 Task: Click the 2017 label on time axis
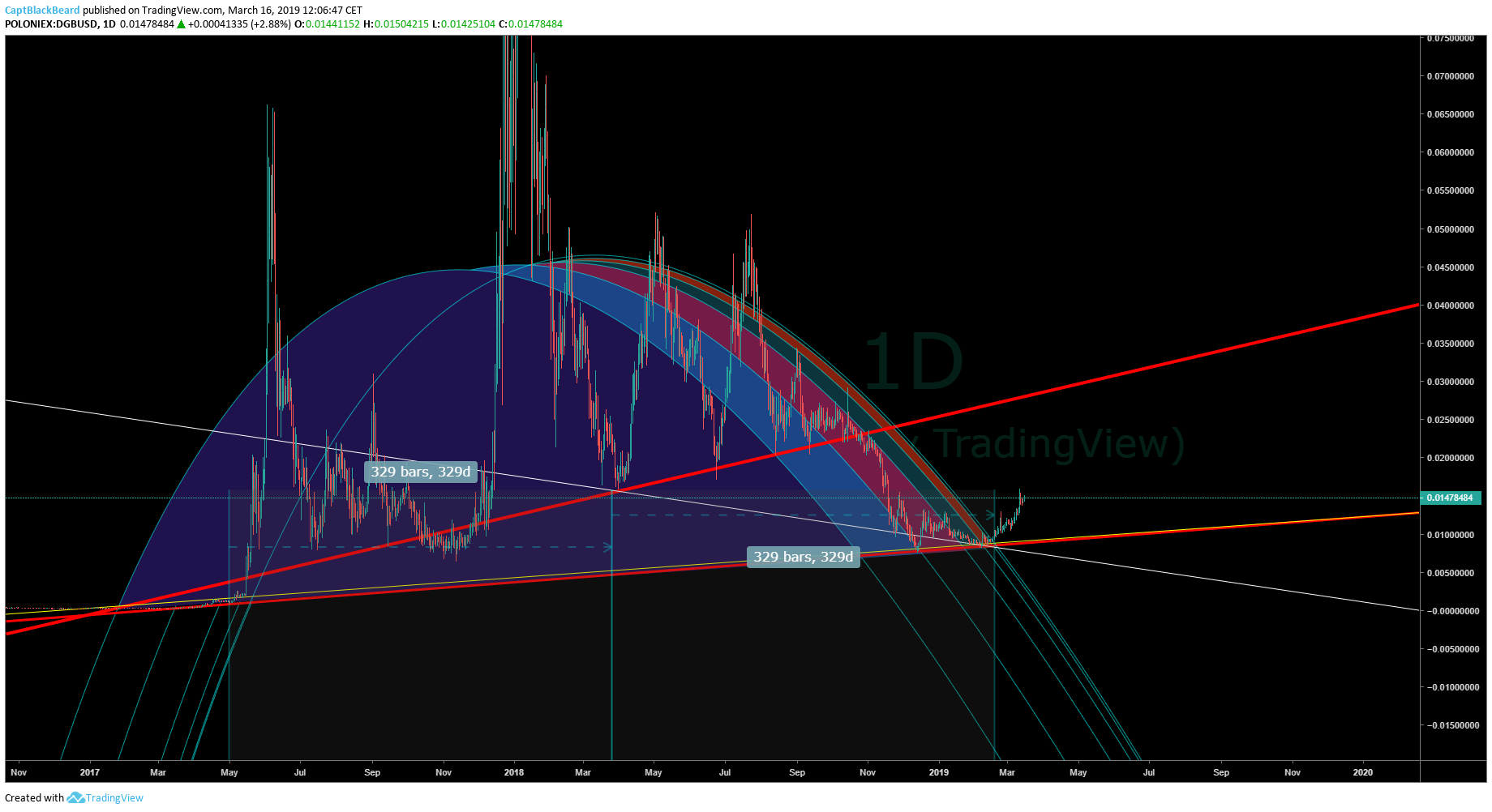pyautogui.click(x=89, y=772)
